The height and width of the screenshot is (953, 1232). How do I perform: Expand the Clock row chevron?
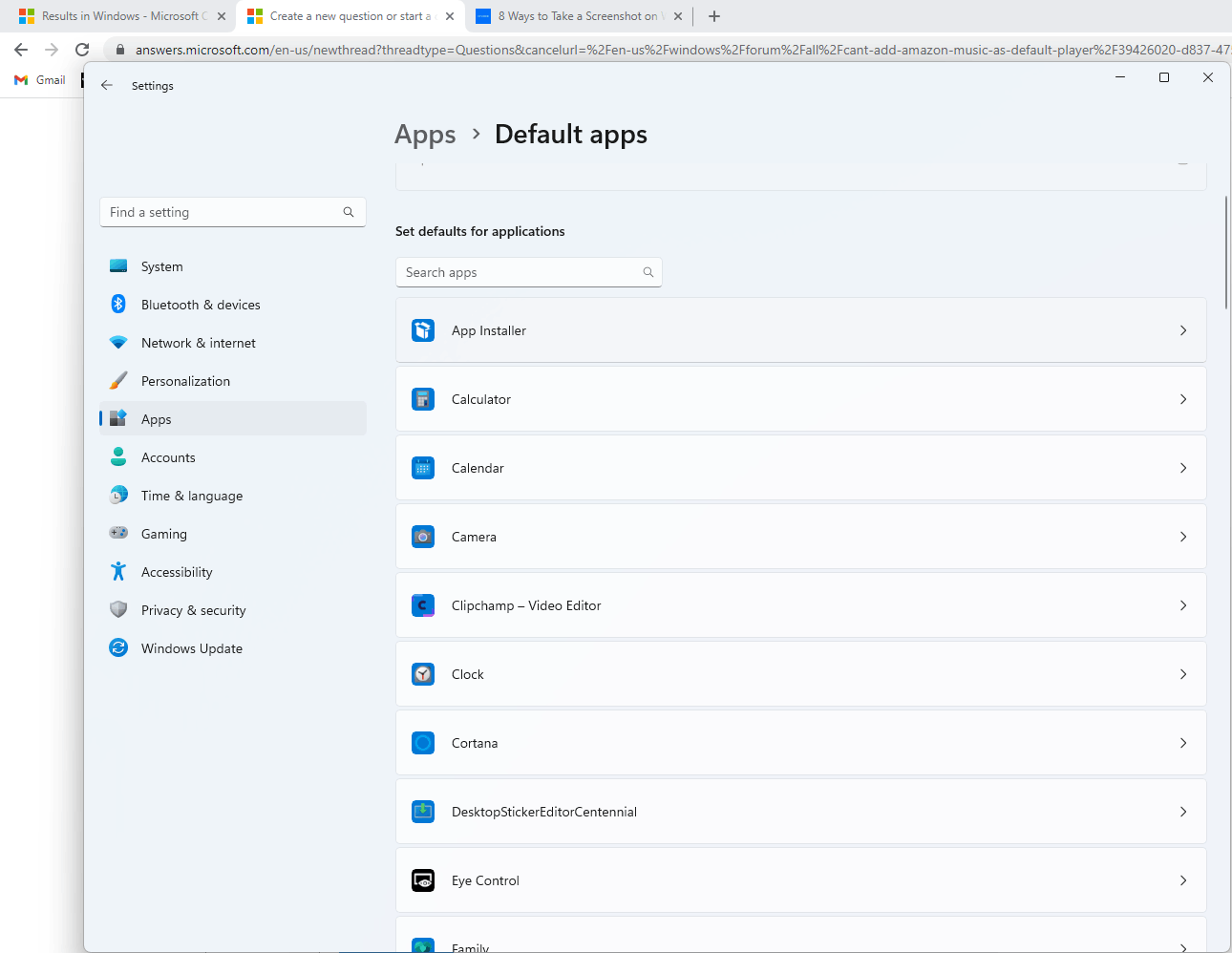click(x=1183, y=674)
